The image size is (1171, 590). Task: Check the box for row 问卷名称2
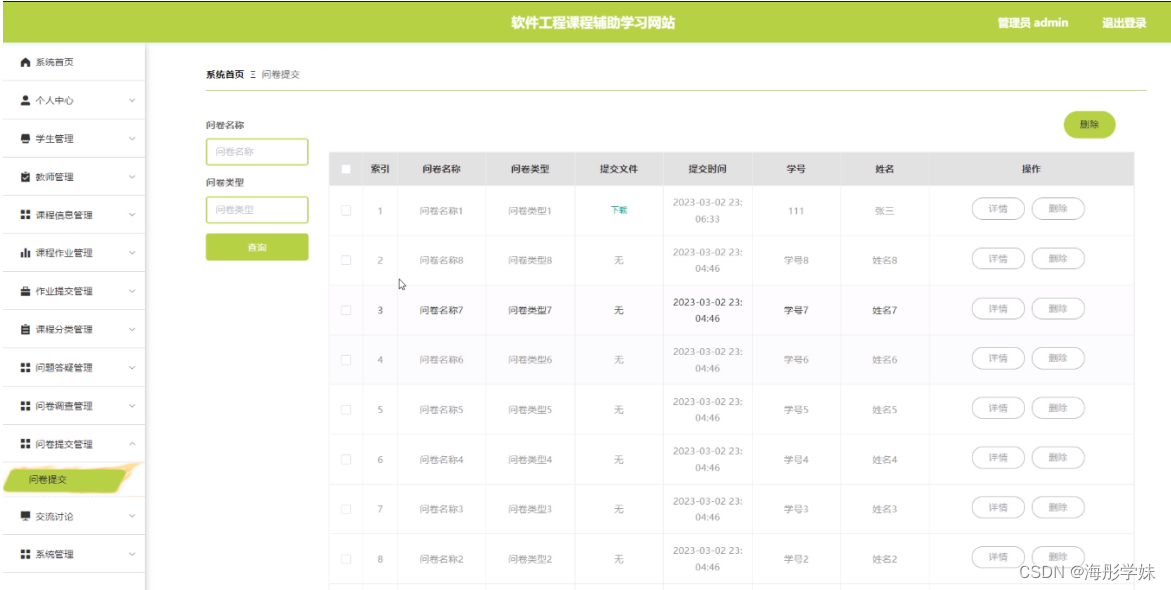[346, 559]
